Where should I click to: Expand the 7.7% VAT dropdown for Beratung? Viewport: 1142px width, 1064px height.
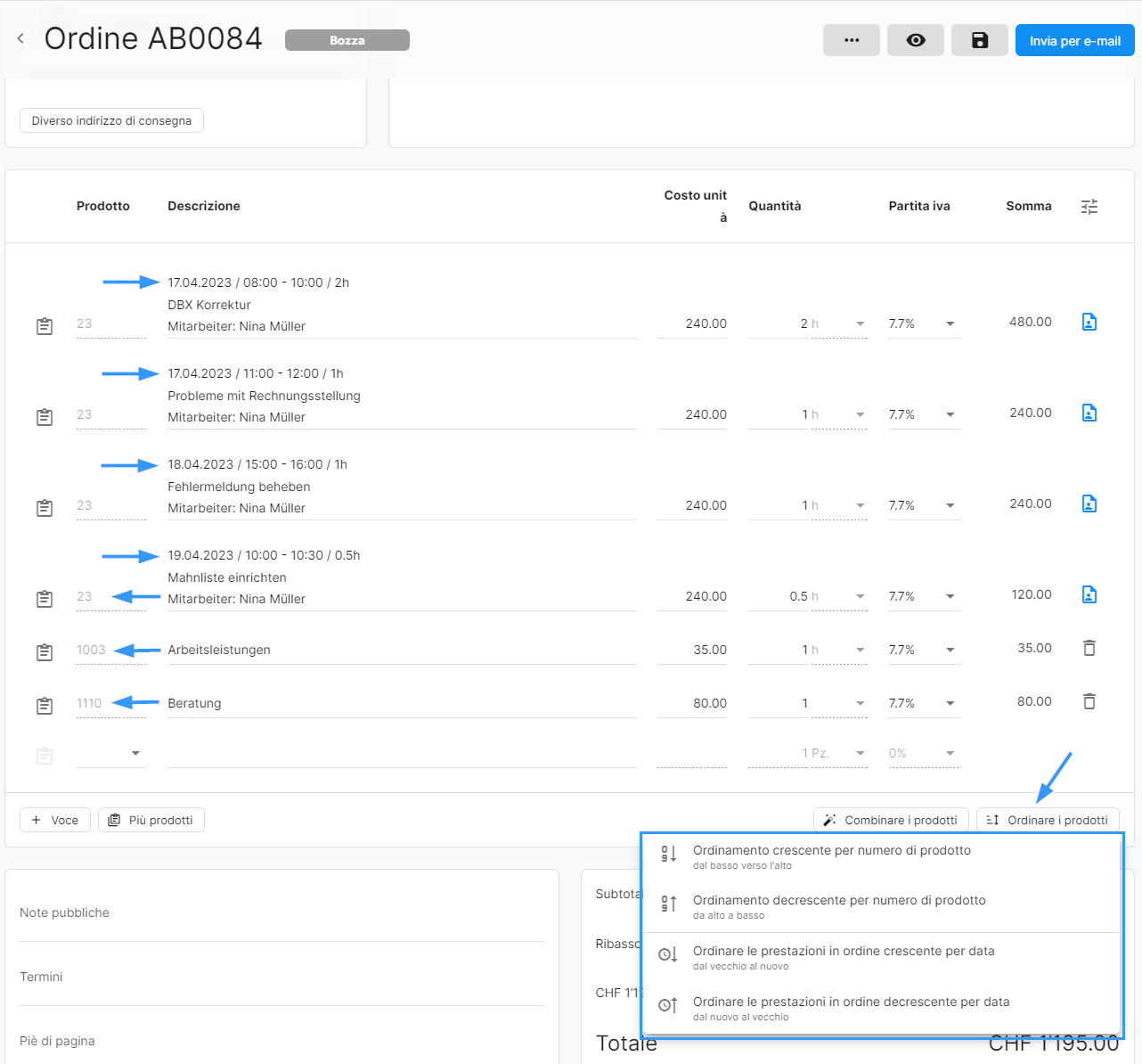950,703
